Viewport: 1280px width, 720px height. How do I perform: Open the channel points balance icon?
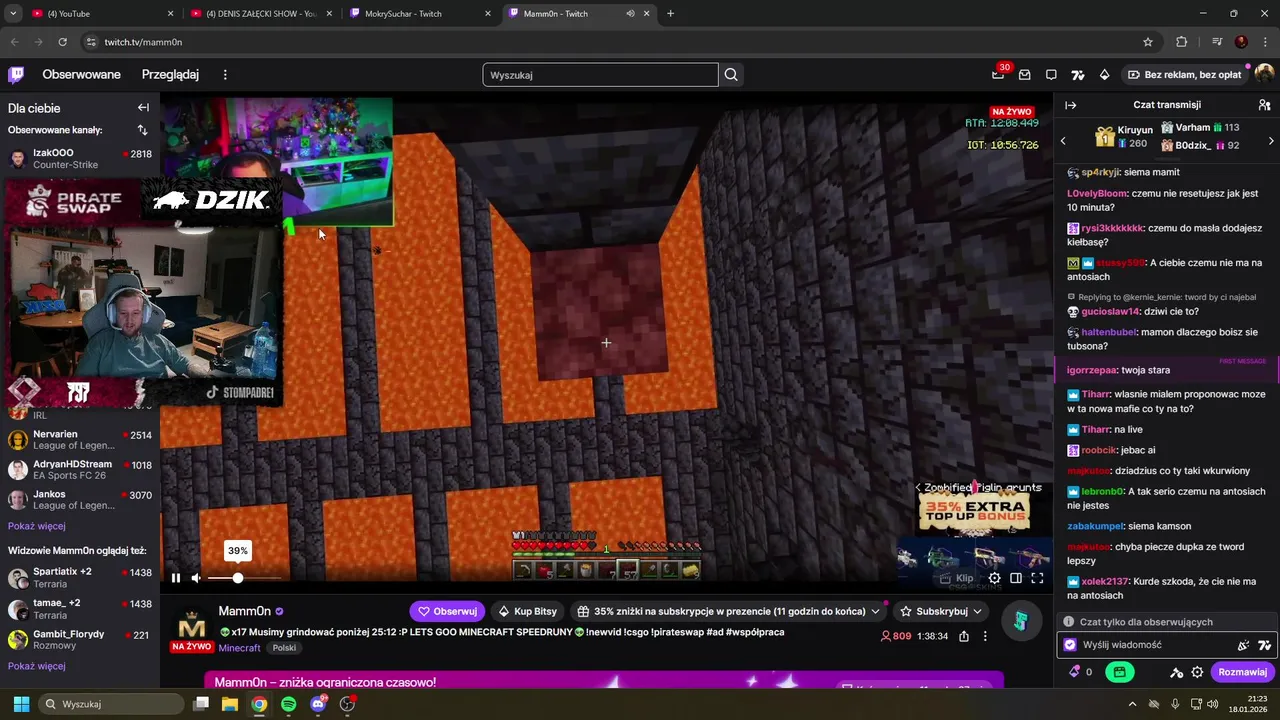[1081, 672]
